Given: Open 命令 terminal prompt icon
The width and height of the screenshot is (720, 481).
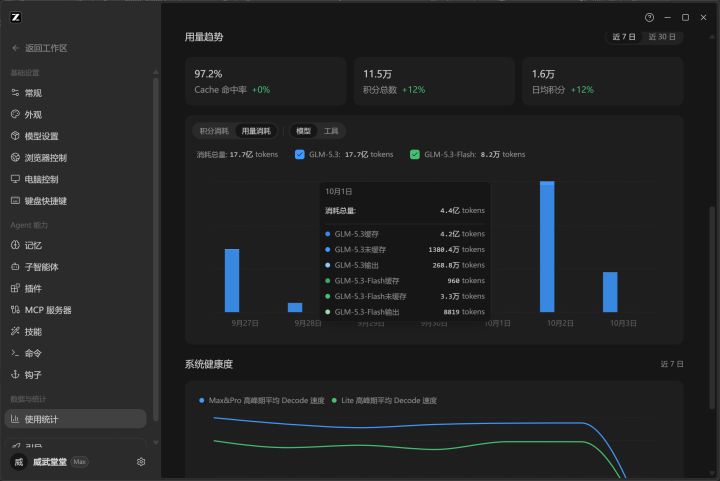Looking at the screenshot, I should [x=15, y=353].
